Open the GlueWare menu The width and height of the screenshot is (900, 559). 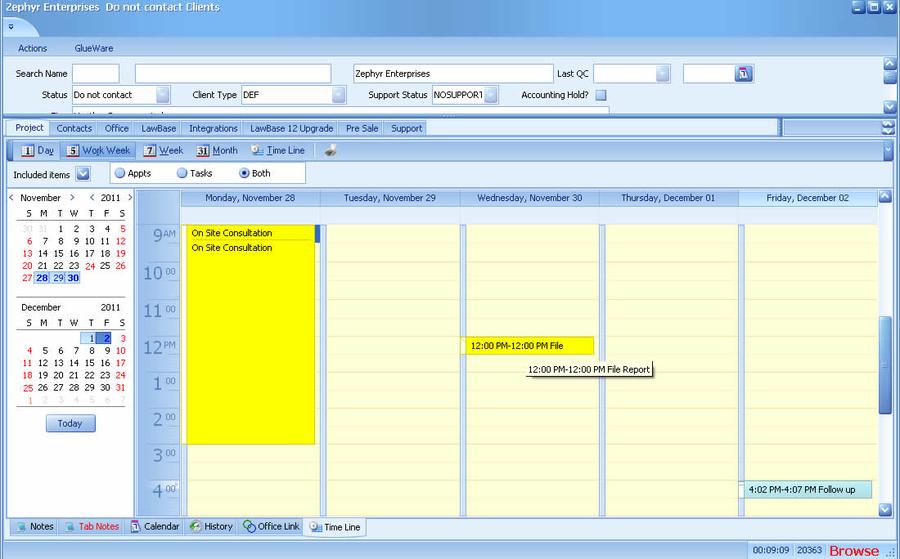coord(94,48)
